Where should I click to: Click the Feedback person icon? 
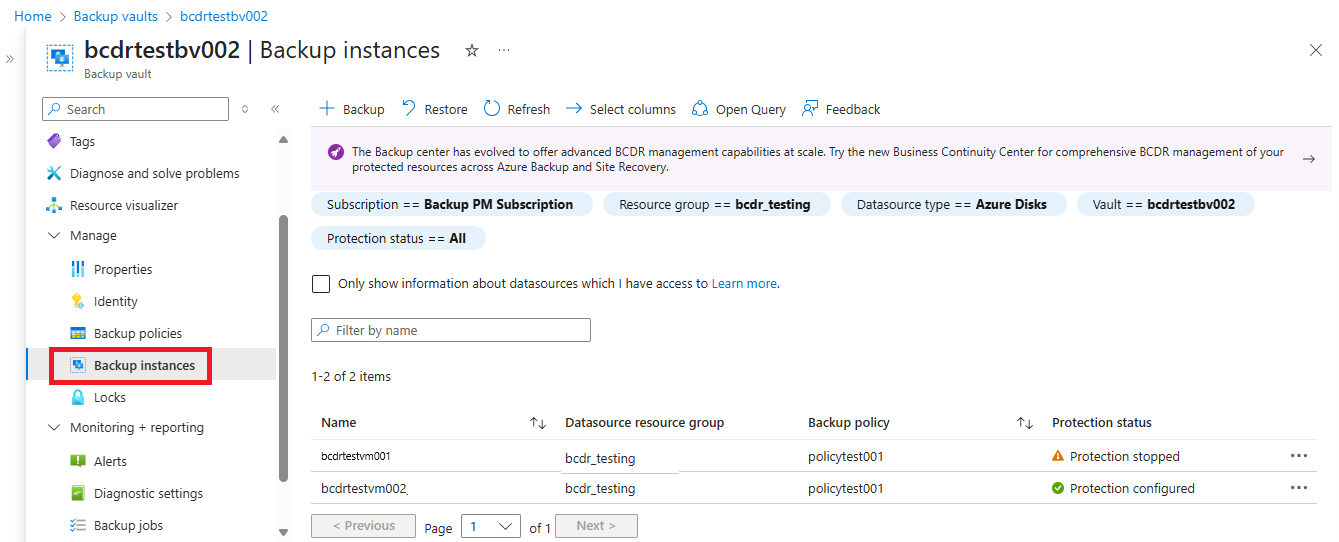pyautogui.click(x=810, y=108)
